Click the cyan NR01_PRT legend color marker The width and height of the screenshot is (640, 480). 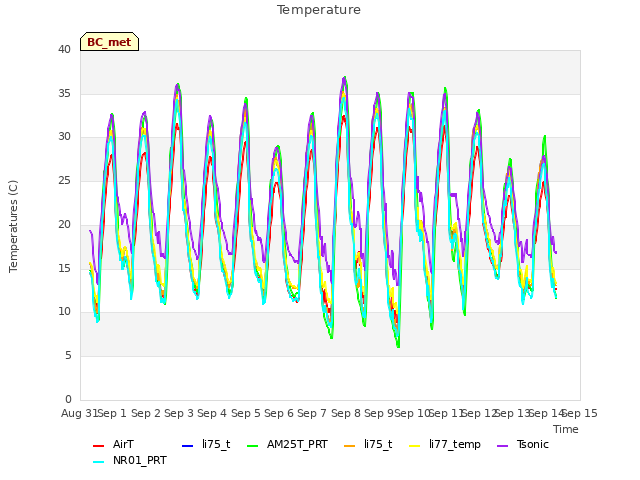98,462
